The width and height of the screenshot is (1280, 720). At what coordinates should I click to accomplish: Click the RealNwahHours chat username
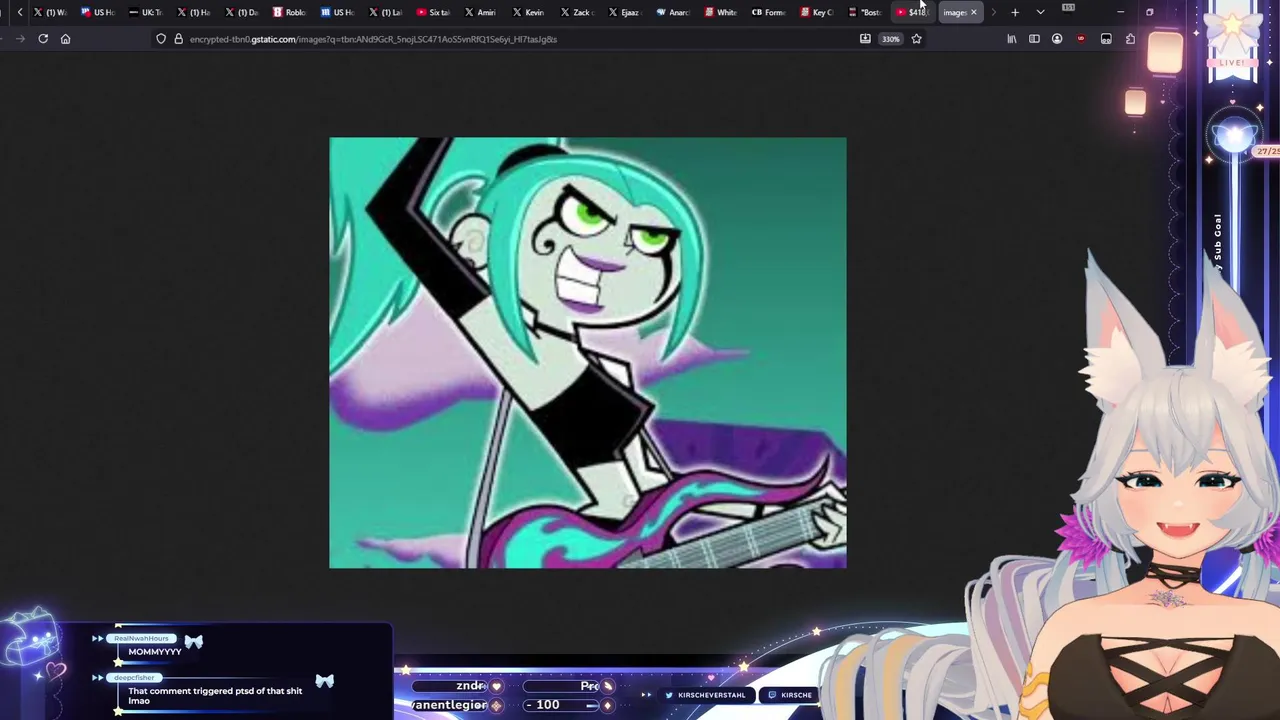click(141, 638)
